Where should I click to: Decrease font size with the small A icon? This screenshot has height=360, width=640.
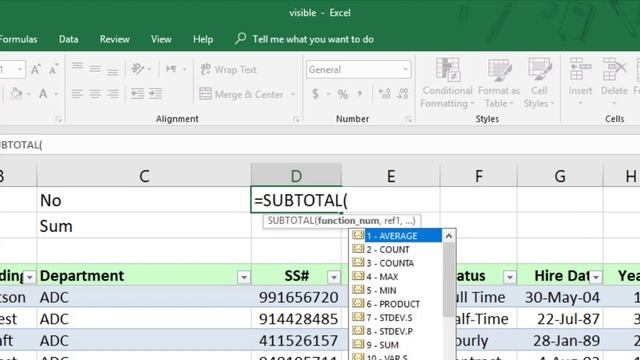53,69
